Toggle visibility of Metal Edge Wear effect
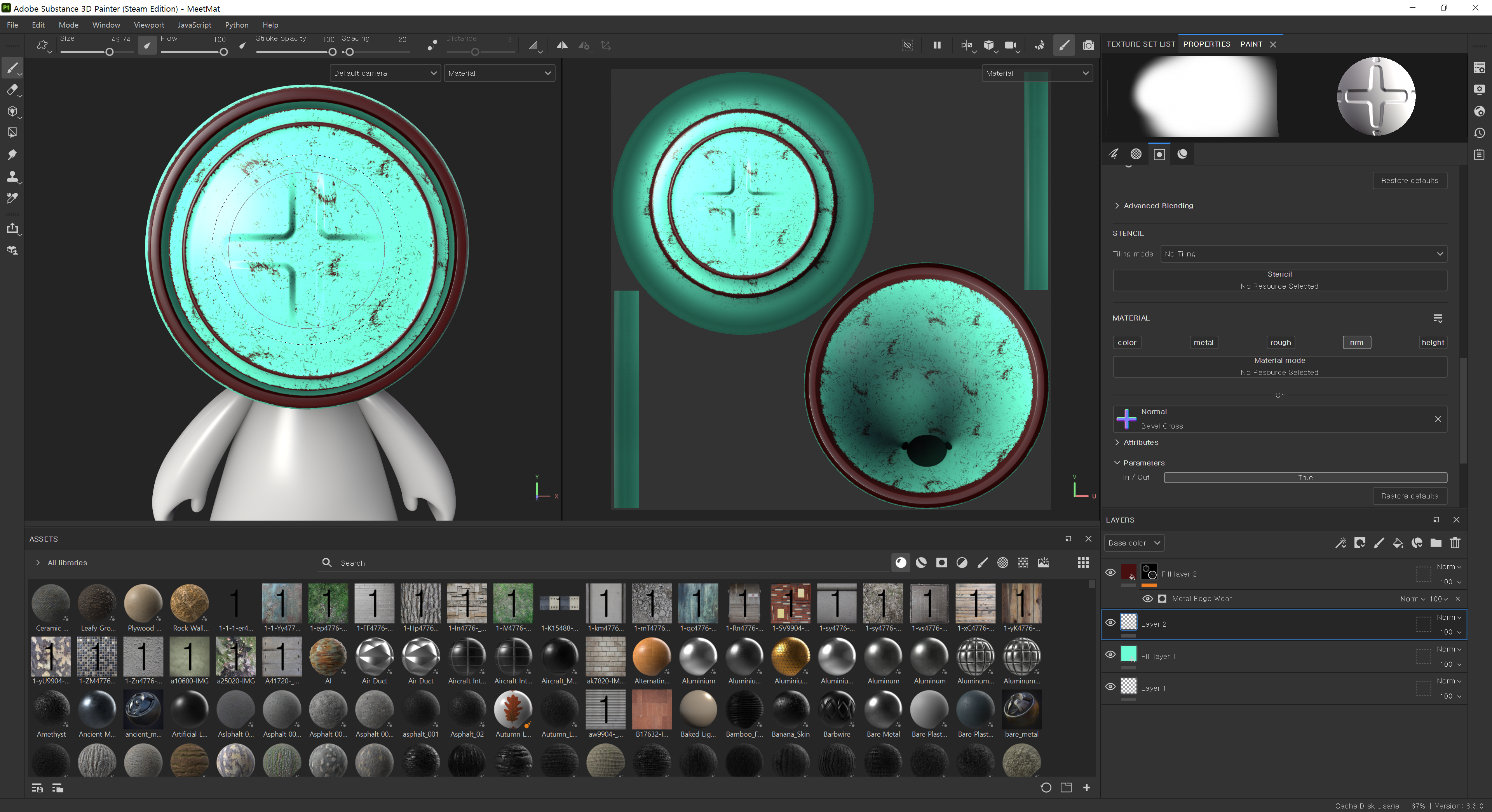The width and height of the screenshot is (1492, 812). (x=1147, y=598)
